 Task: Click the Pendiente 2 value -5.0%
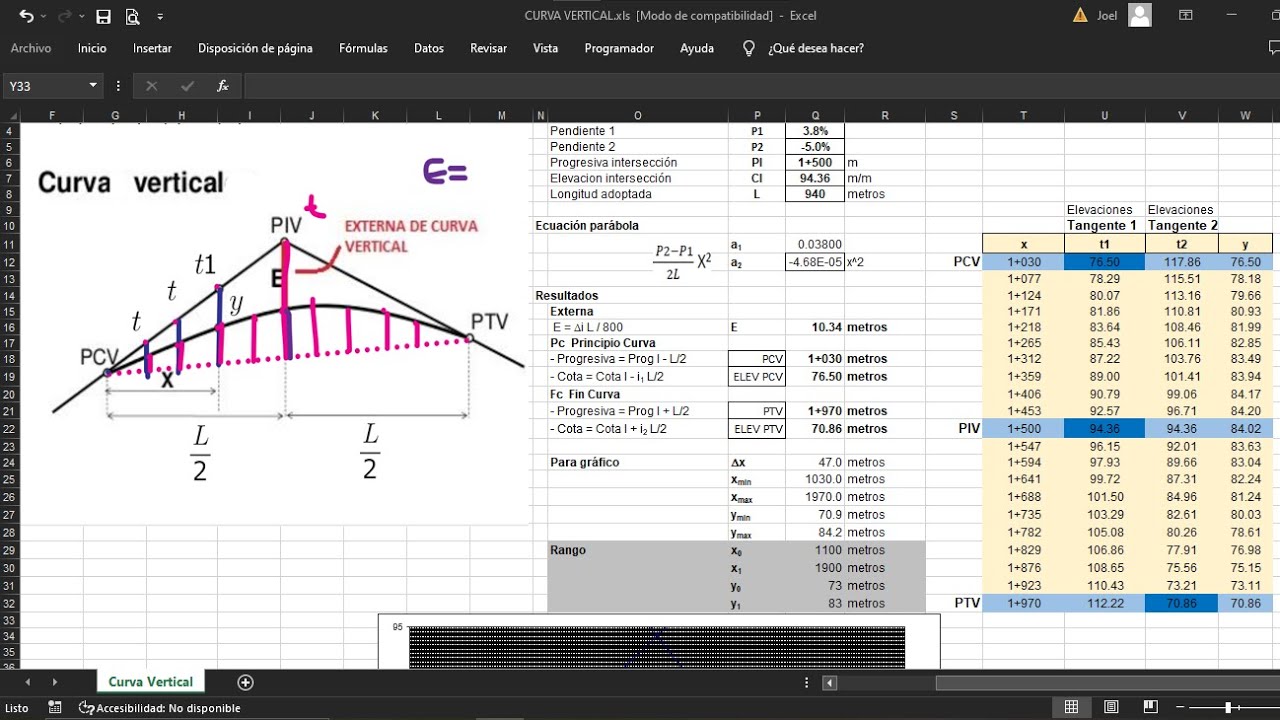[815, 147]
